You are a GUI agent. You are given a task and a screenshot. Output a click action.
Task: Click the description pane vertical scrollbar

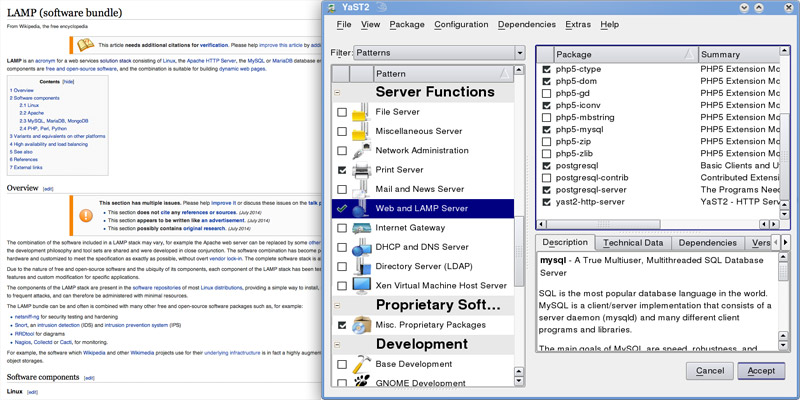point(784,269)
